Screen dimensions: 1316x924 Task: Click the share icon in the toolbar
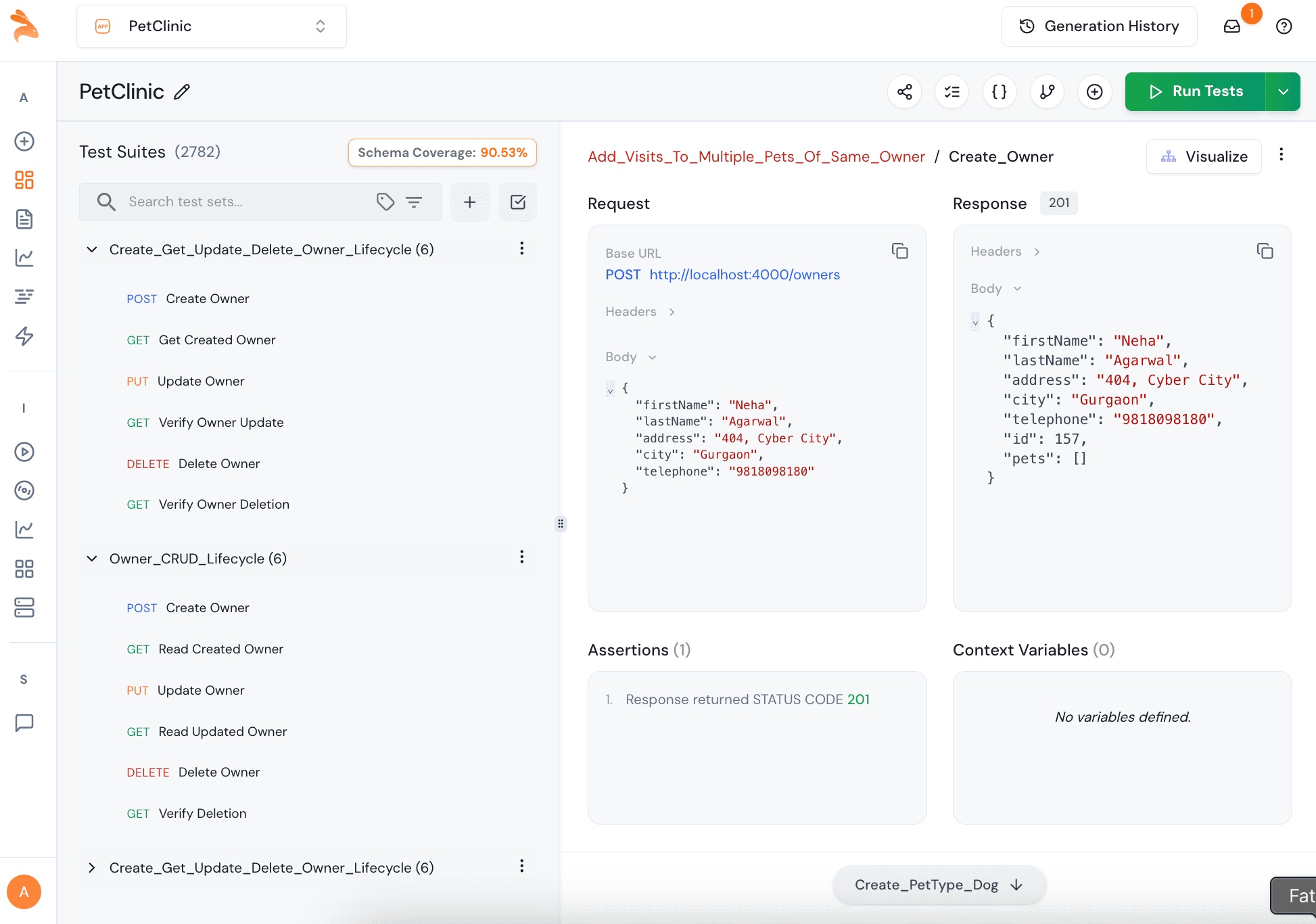click(x=905, y=91)
